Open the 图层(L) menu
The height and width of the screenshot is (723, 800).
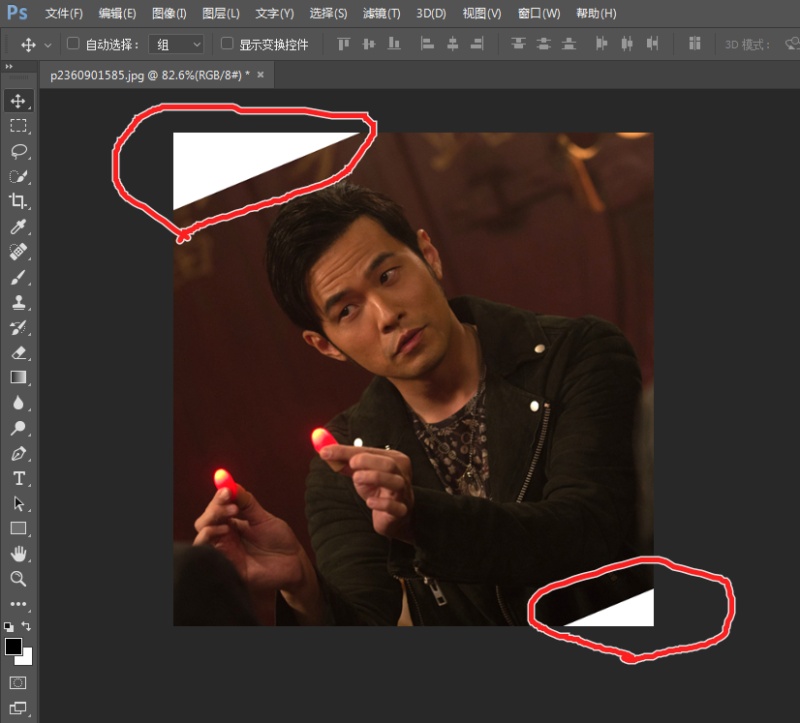[x=220, y=13]
